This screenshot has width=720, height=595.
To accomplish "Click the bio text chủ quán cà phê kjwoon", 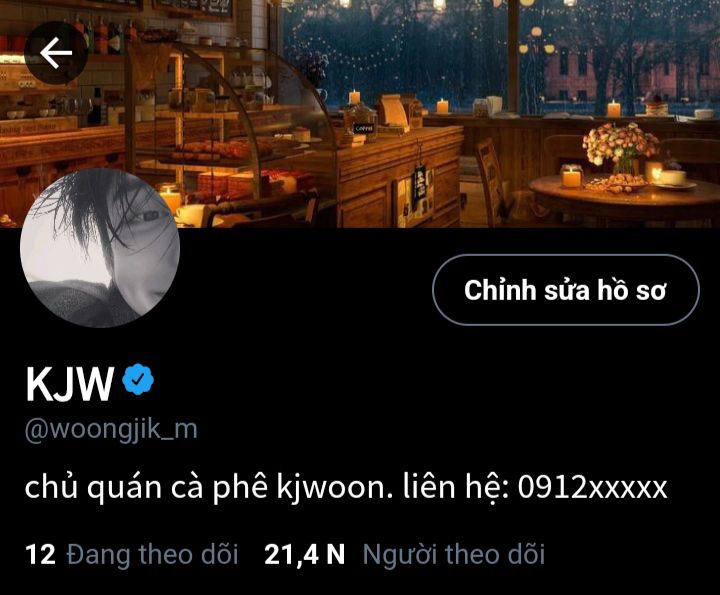I will tap(209, 488).
